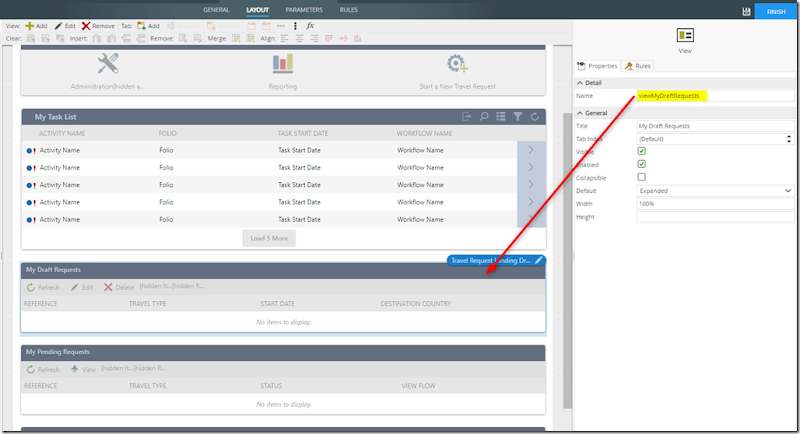Open the second task row chevron
The height and width of the screenshot is (434, 800).
(531, 167)
